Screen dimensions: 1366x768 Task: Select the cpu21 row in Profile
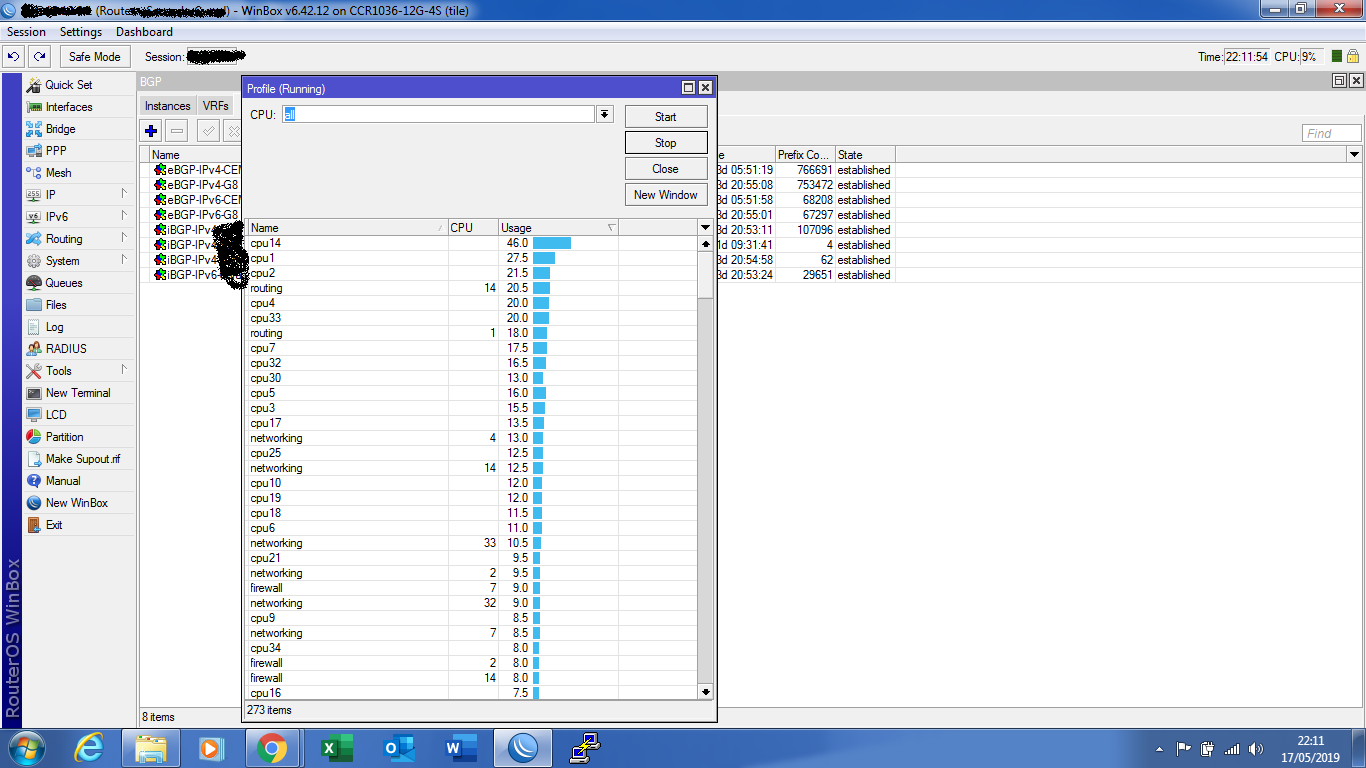click(x=472, y=558)
